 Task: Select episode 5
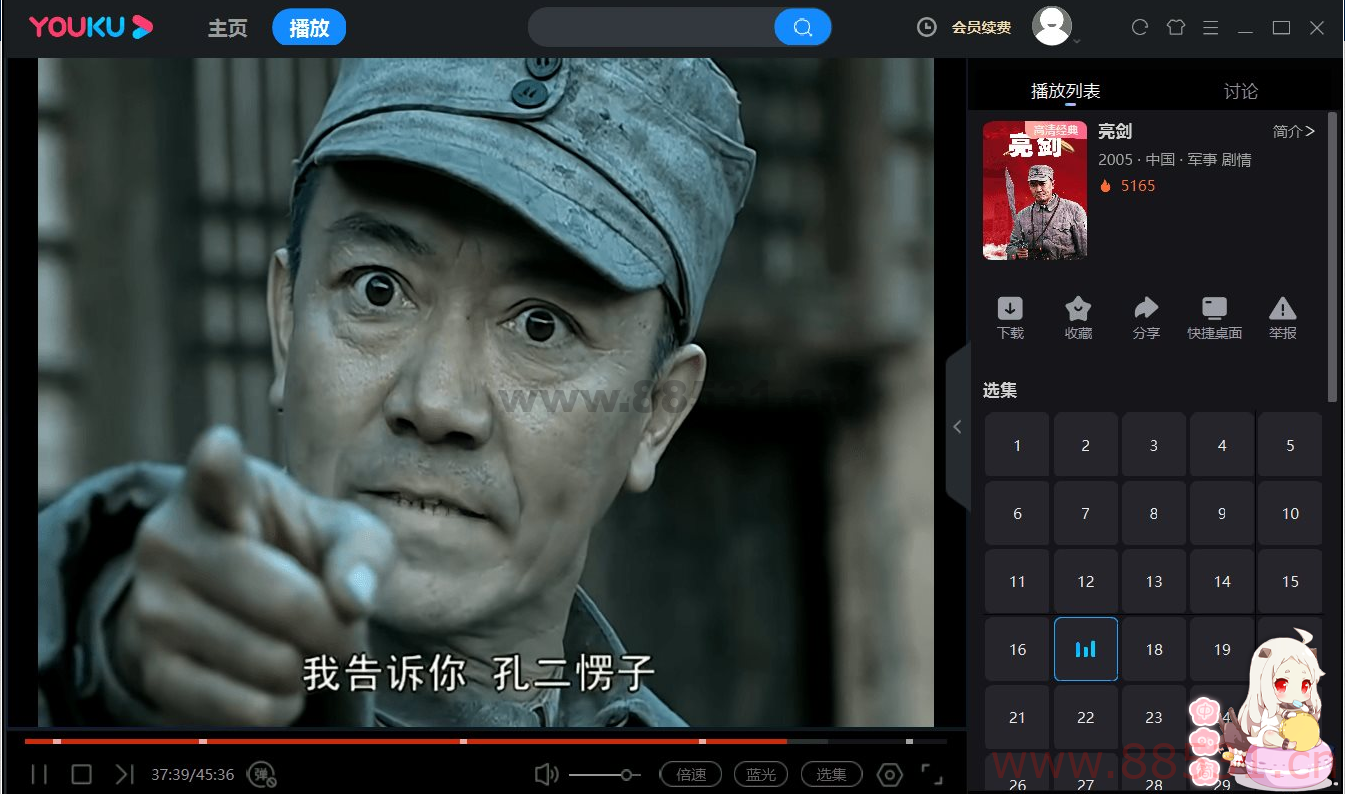pyautogui.click(x=1290, y=445)
